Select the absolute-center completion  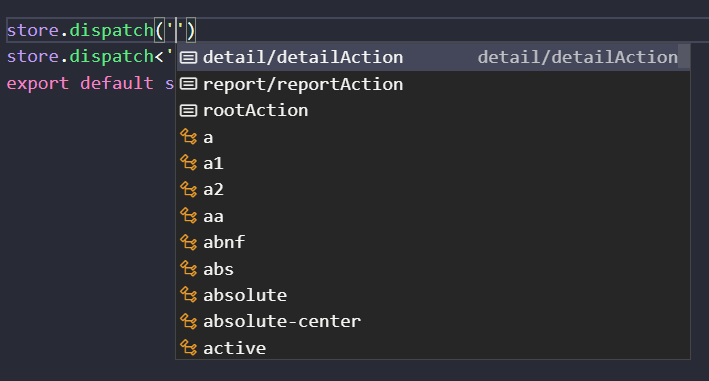[433, 321]
